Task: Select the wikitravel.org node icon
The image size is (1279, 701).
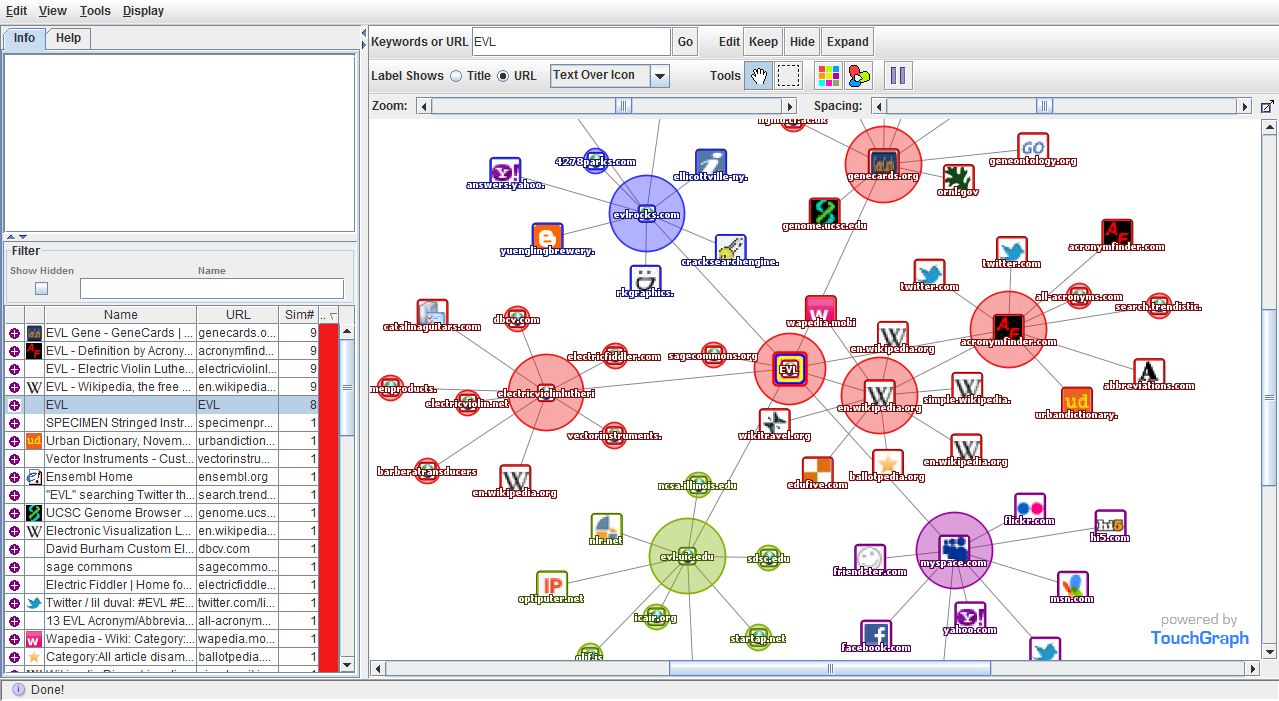Action: [774, 422]
